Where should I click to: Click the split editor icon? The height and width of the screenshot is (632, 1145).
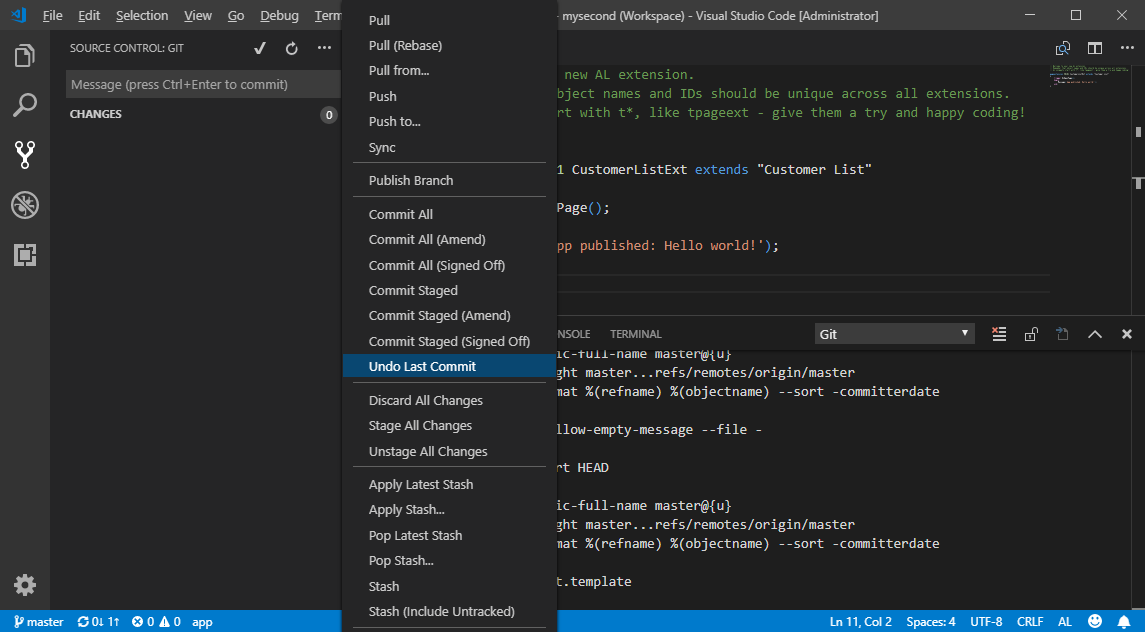pyautogui.click(x=1095, y=48)
